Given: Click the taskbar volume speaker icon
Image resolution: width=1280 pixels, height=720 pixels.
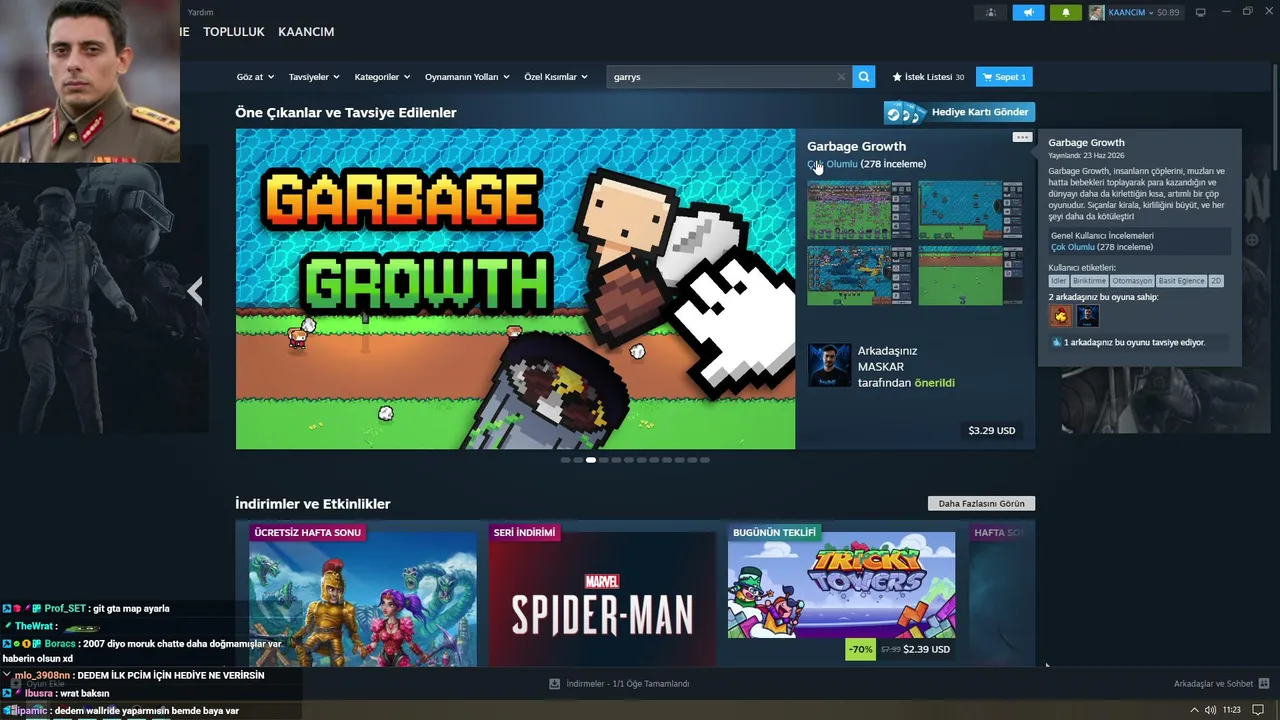Looking at the screenshot, I should tap(1210, 710).
